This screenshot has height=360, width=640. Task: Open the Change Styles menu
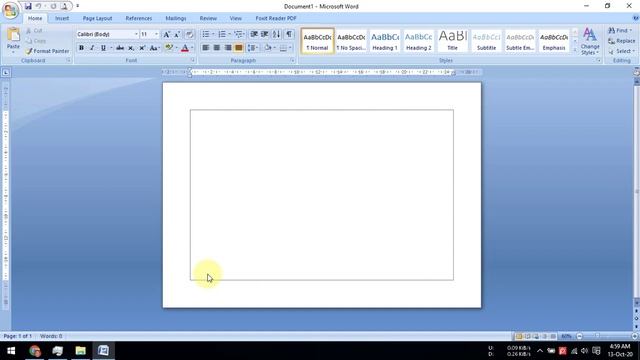click(x=590, y=41)
